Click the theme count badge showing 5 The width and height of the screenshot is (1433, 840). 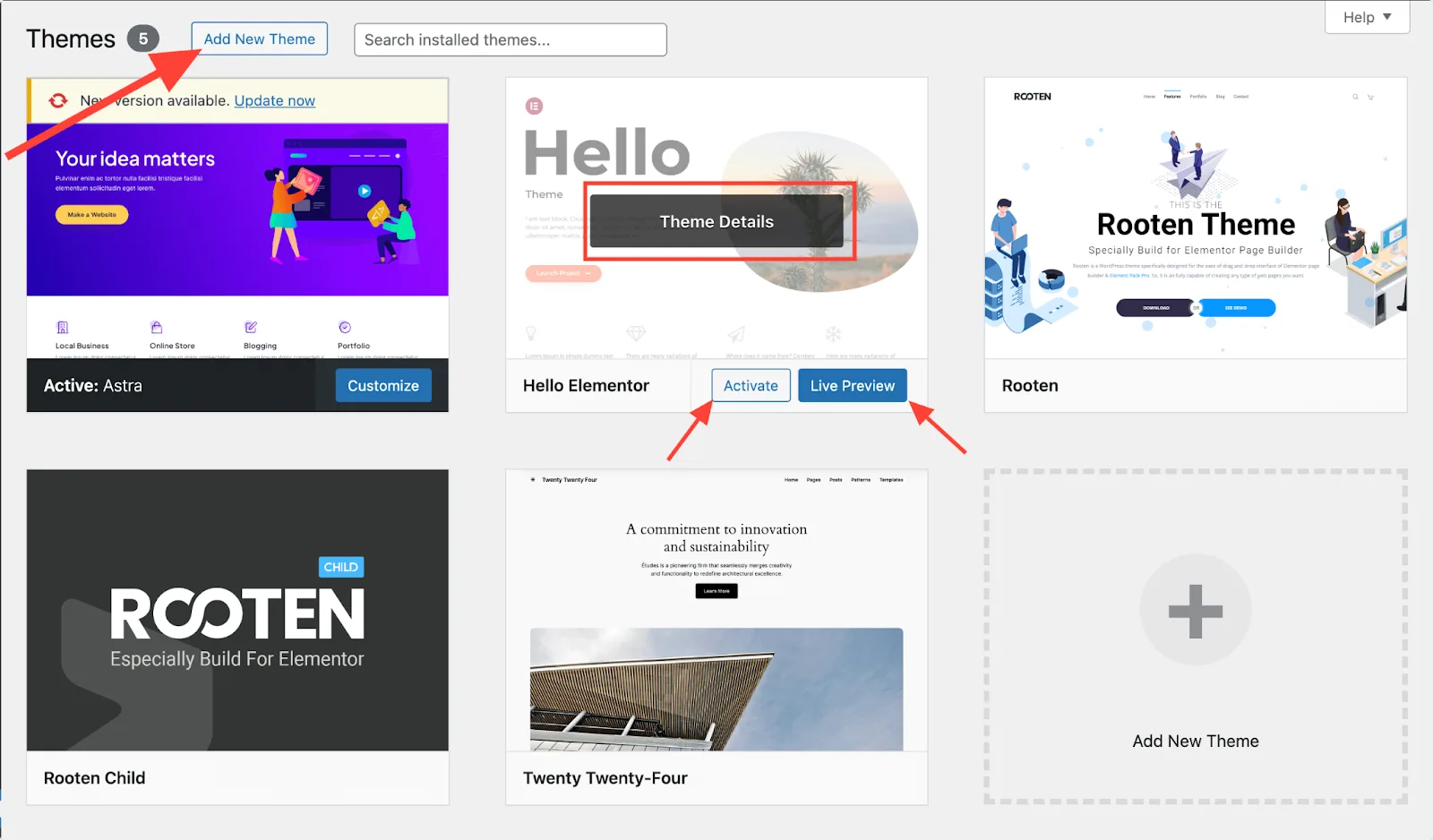tap(142, 39)
